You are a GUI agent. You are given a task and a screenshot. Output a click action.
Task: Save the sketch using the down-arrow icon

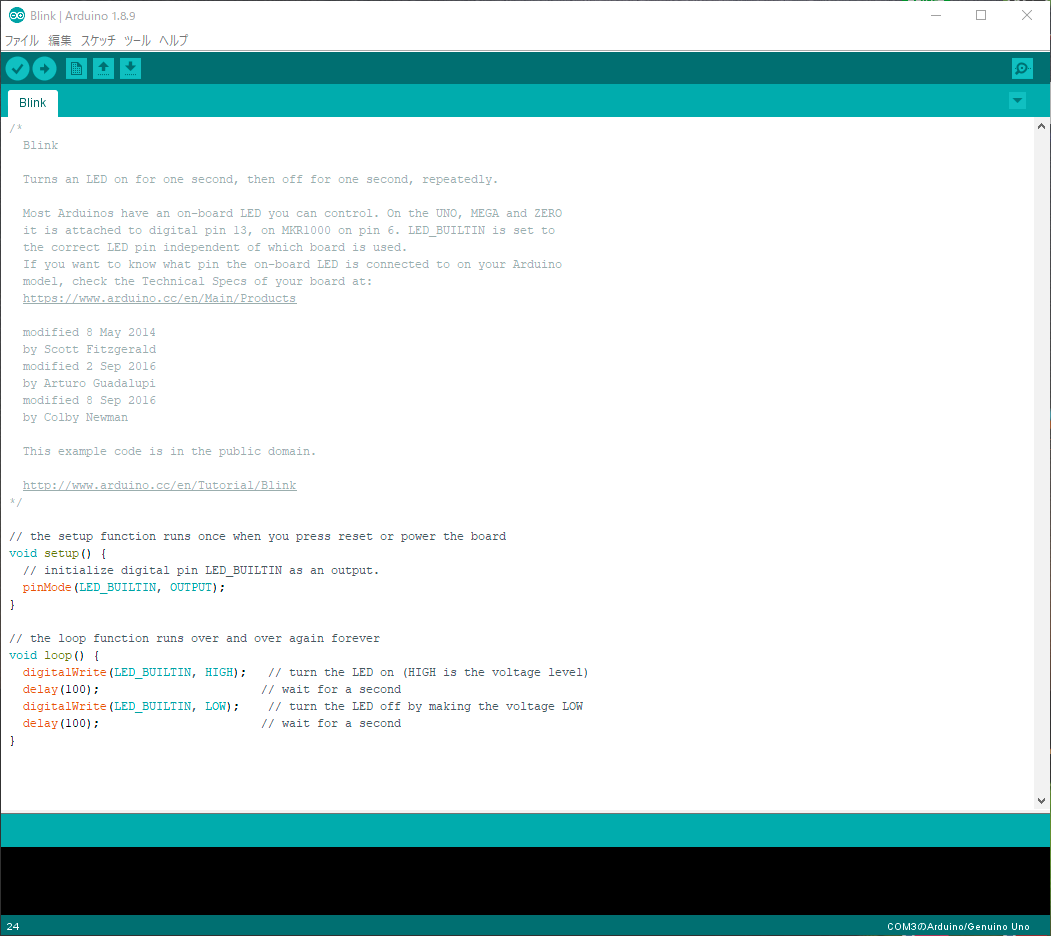(131, 68)
